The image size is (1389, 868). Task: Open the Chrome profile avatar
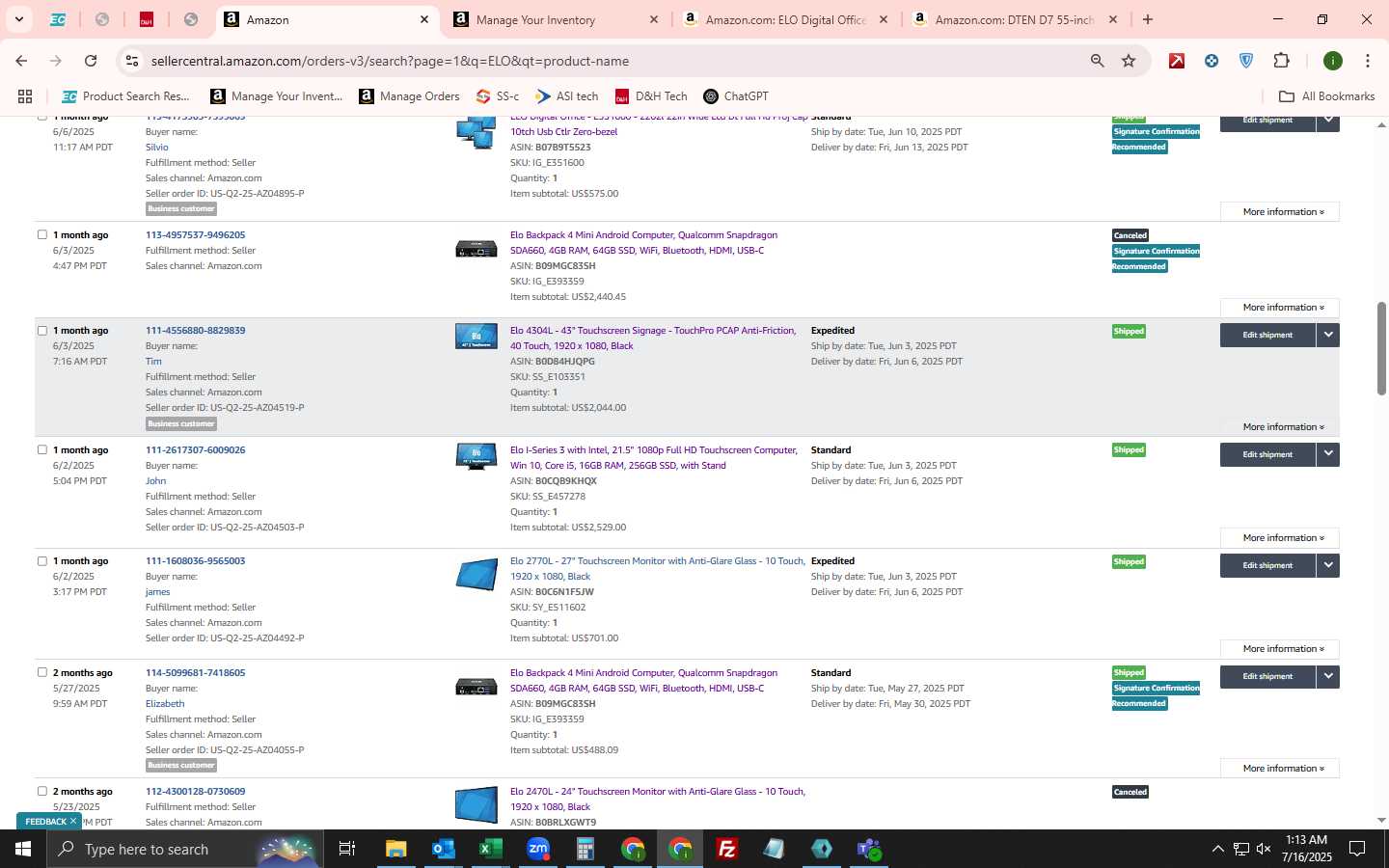click(x=1333, y=61)
